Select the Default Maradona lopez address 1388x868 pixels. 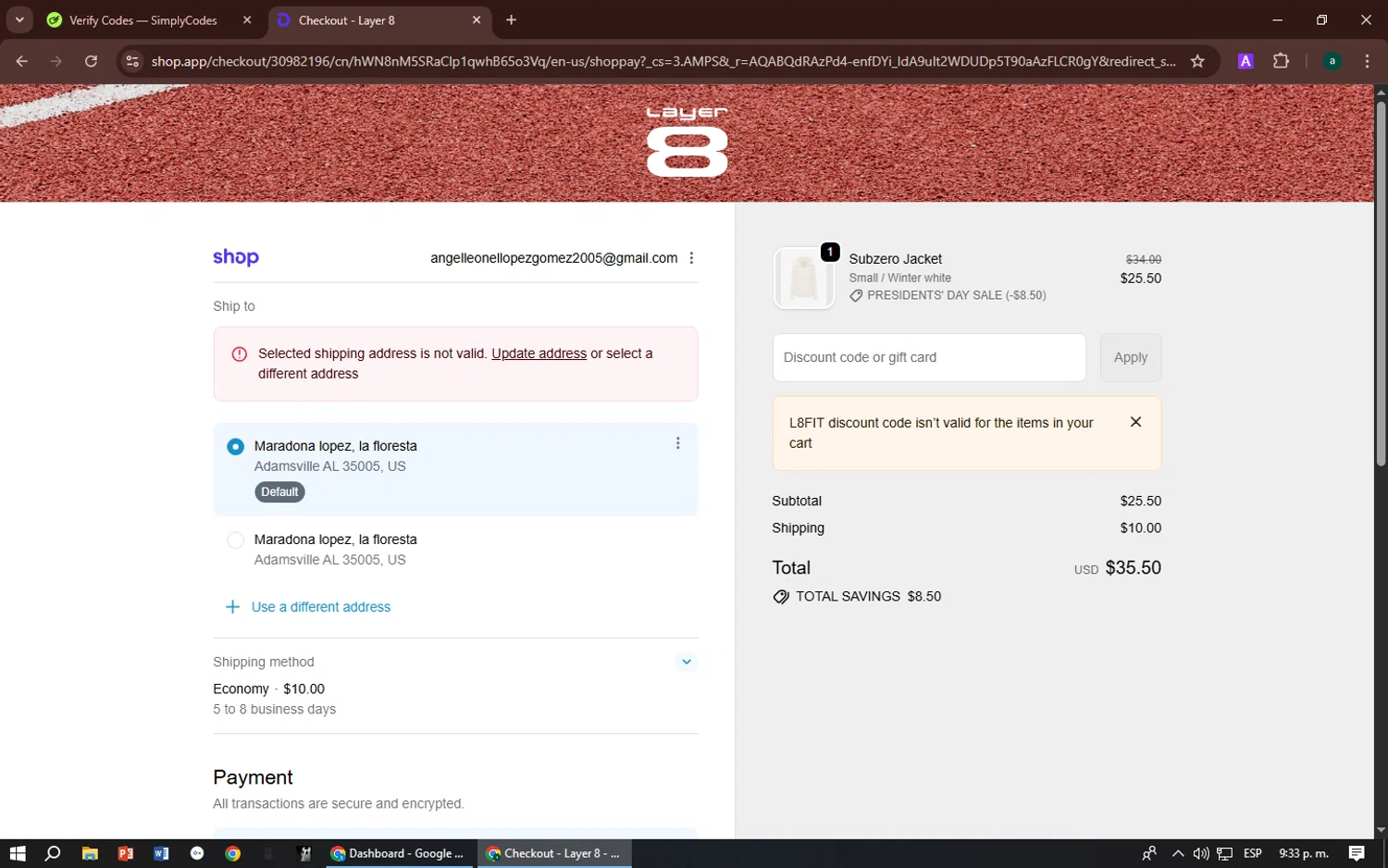click(235, 446)
